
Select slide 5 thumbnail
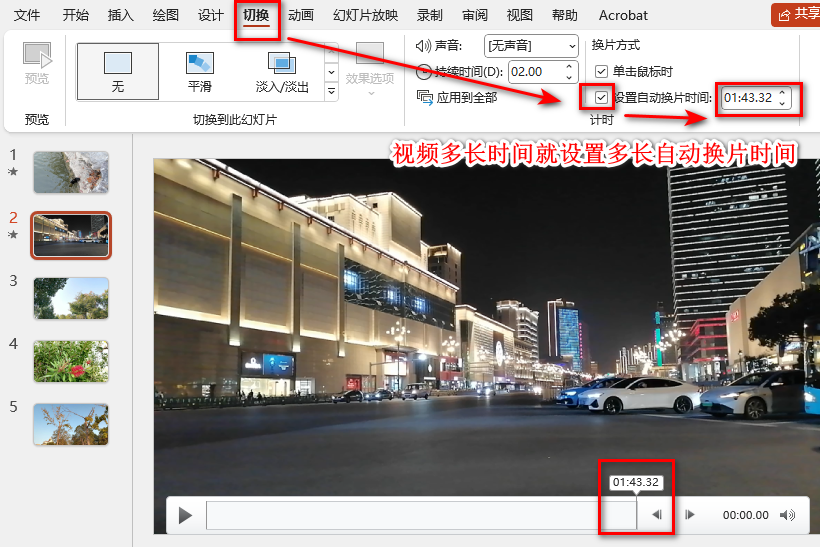[x=71, y=424]
